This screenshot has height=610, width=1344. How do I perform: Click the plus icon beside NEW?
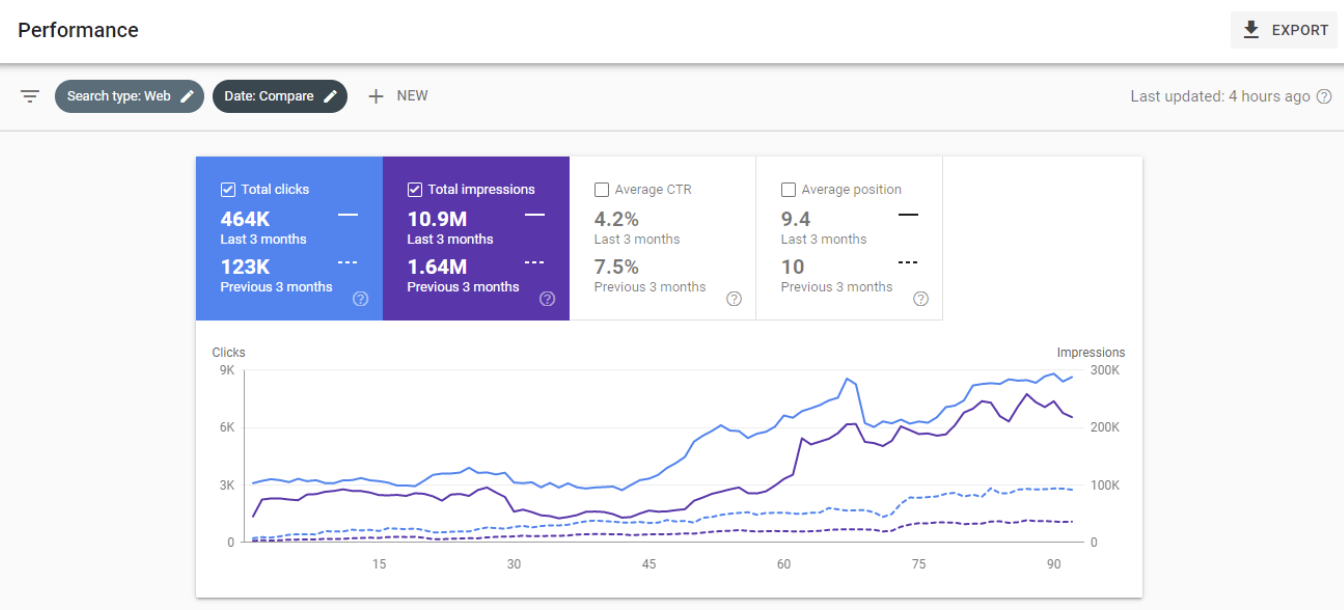point(376,96)
